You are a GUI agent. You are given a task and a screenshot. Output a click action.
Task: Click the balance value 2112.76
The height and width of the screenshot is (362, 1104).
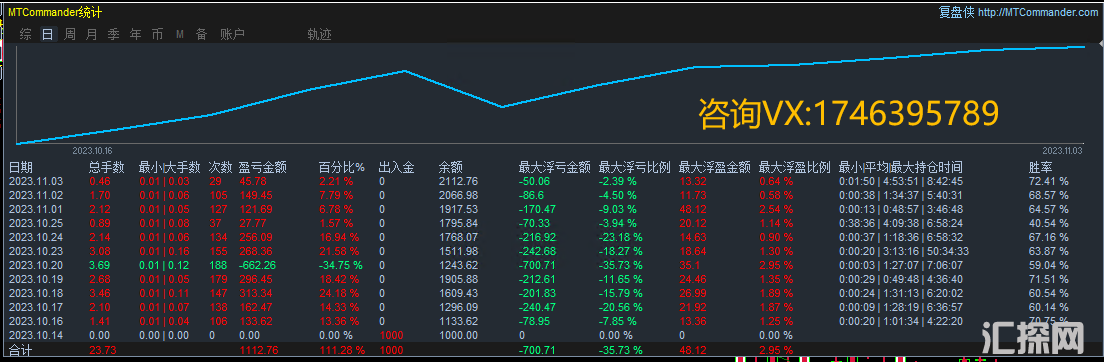point(458,181)
